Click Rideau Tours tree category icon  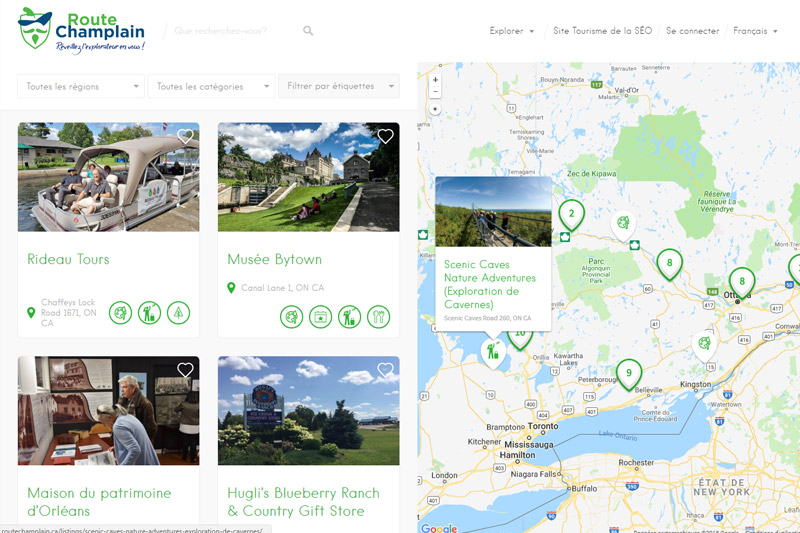point(179,313)
